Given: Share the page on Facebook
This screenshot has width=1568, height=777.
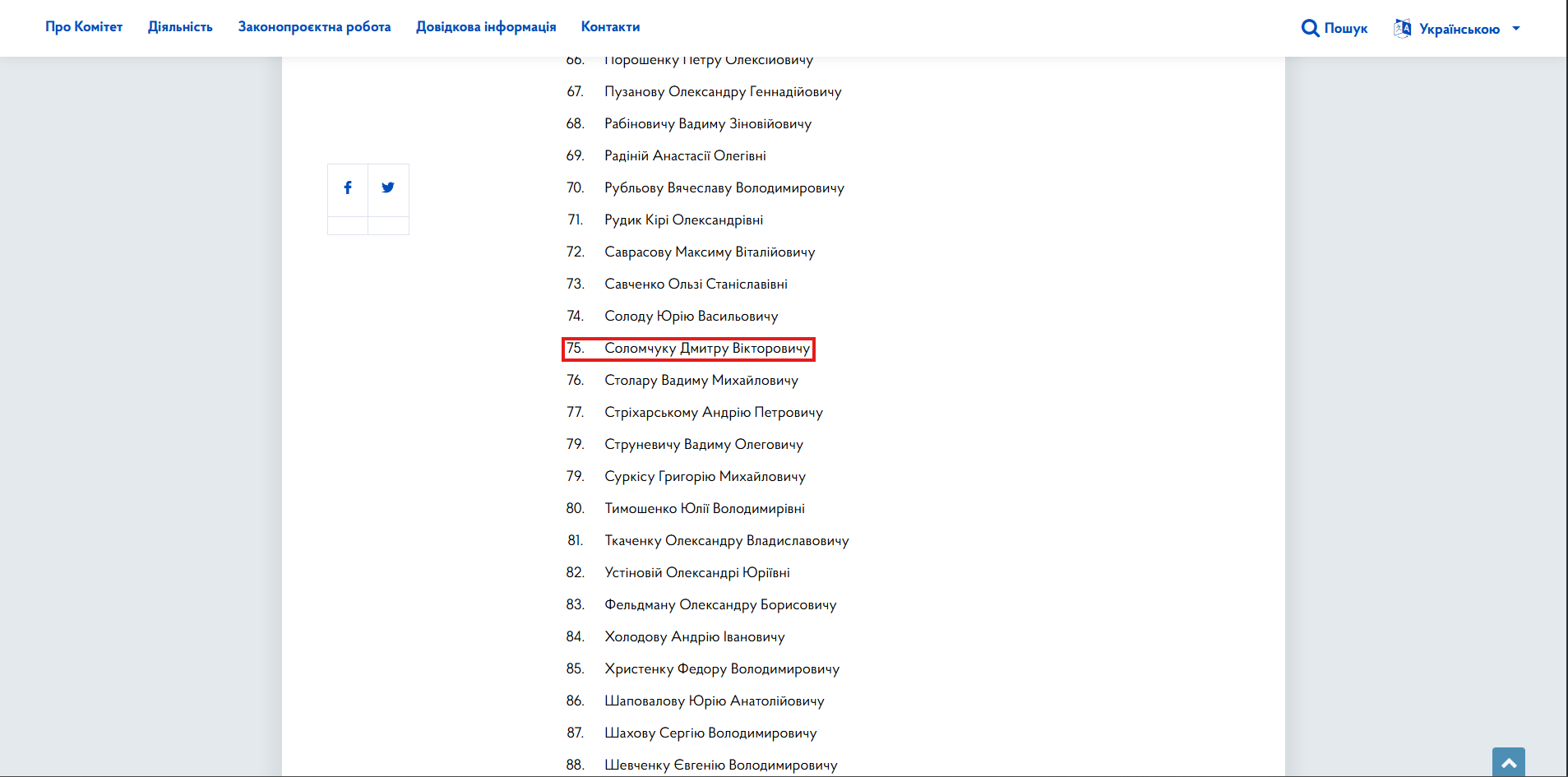Looking at the screenshot, I should (348, 187).
